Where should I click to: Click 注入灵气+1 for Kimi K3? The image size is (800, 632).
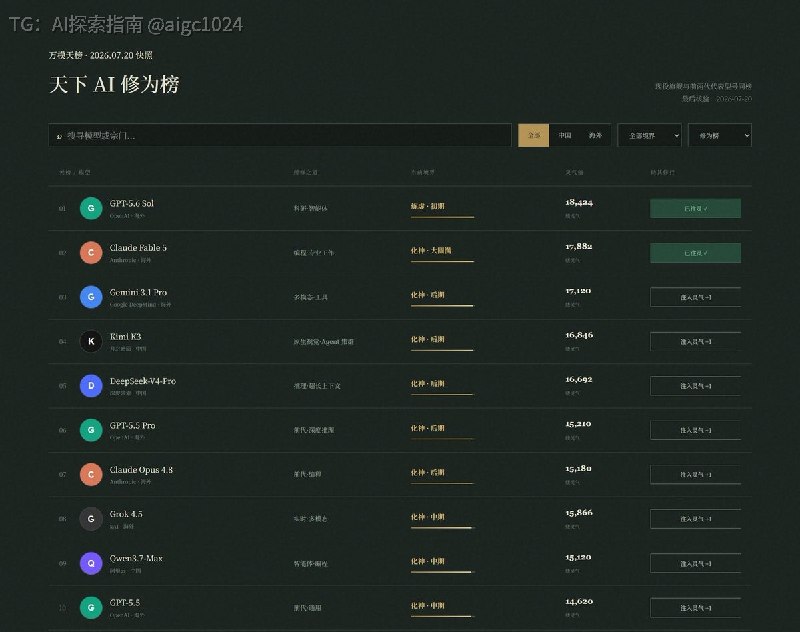(695, 341)
